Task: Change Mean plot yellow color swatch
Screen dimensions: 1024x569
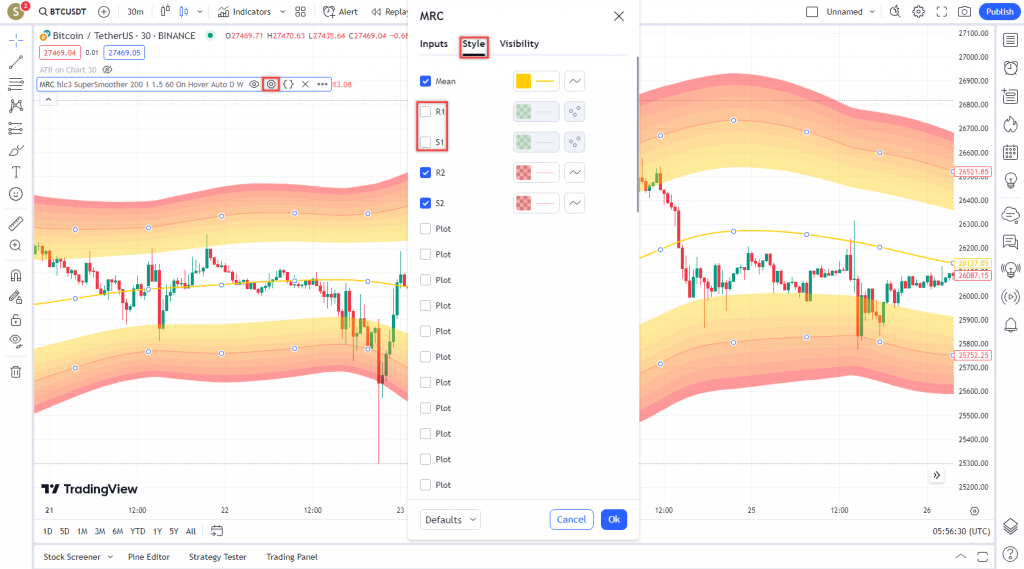Action: coord(524,81)
